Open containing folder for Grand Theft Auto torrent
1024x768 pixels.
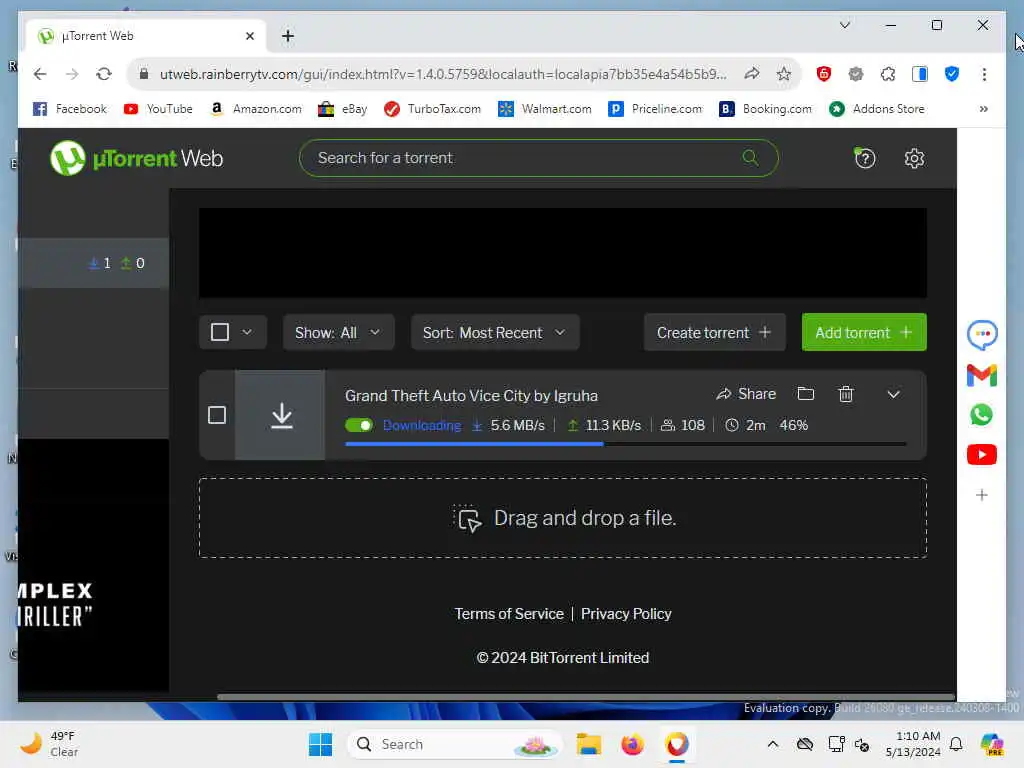click(x=806, y=394)
